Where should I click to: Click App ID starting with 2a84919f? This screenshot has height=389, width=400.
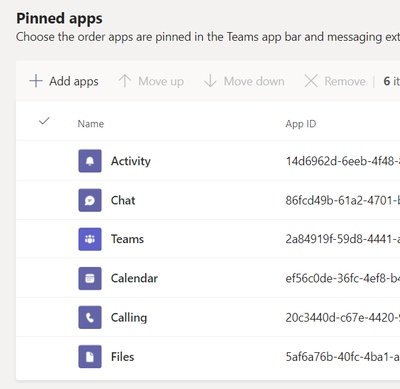pyautogui.click(x=343, y=239)
